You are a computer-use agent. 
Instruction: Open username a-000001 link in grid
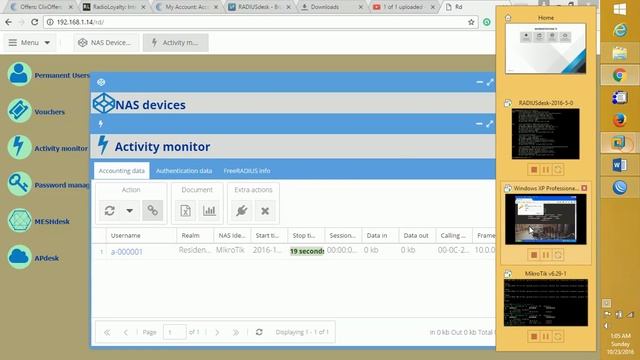point(127,252)
